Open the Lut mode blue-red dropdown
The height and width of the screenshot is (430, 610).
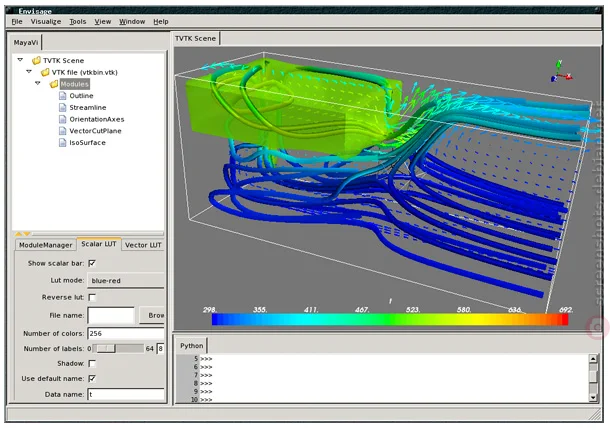(x=126, y=281)
